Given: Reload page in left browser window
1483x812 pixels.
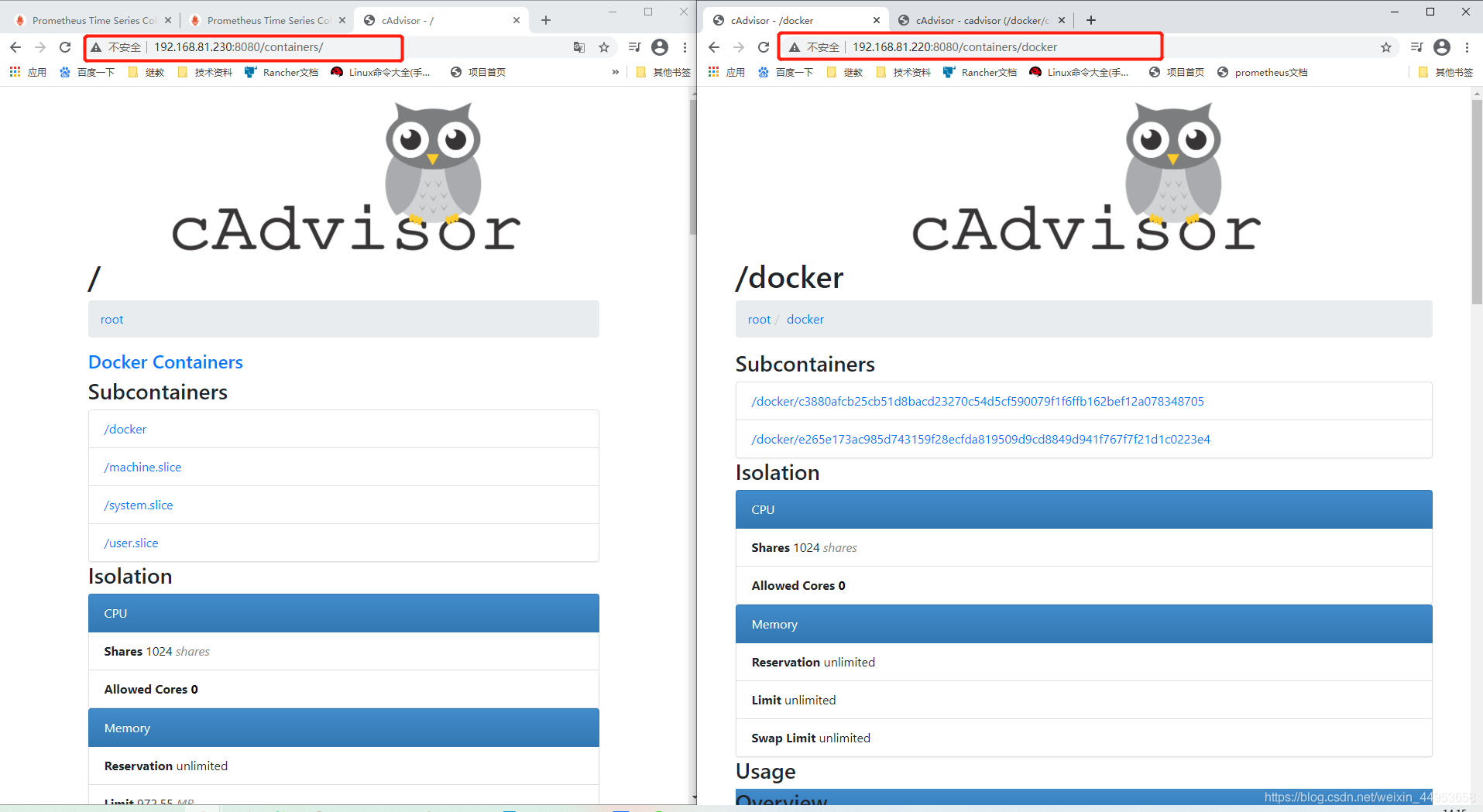Looking at the screenshot, I should tap(65, 47).
